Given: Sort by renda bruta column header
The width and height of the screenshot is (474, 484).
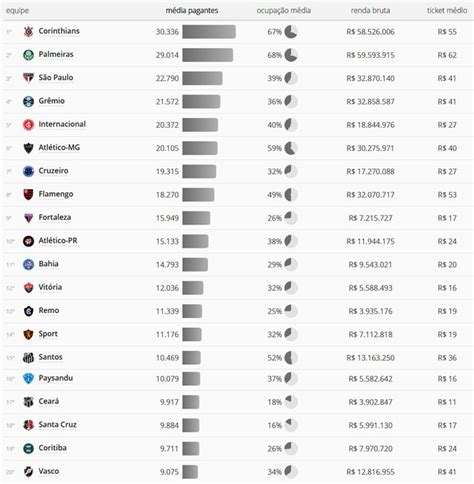Looking at the screenshot, I should coord(370,11).
